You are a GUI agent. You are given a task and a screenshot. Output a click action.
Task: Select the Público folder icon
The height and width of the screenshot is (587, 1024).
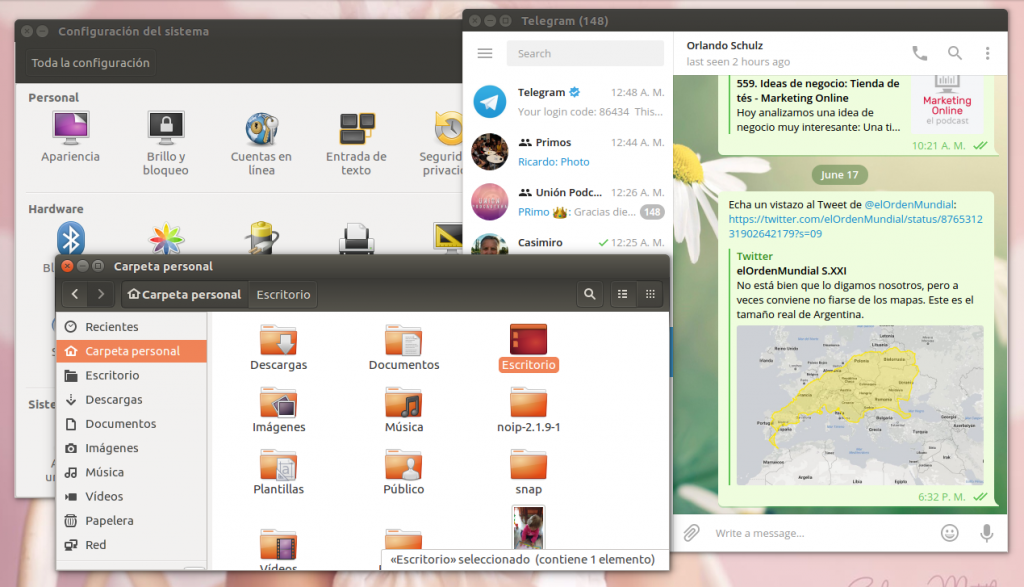[x=404, y=464]
